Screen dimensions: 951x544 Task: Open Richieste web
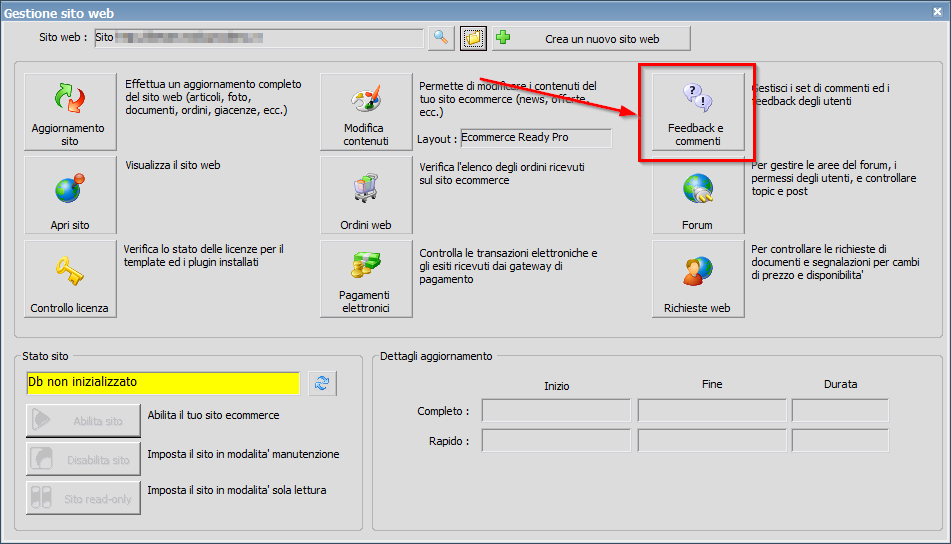coord(698,279)
